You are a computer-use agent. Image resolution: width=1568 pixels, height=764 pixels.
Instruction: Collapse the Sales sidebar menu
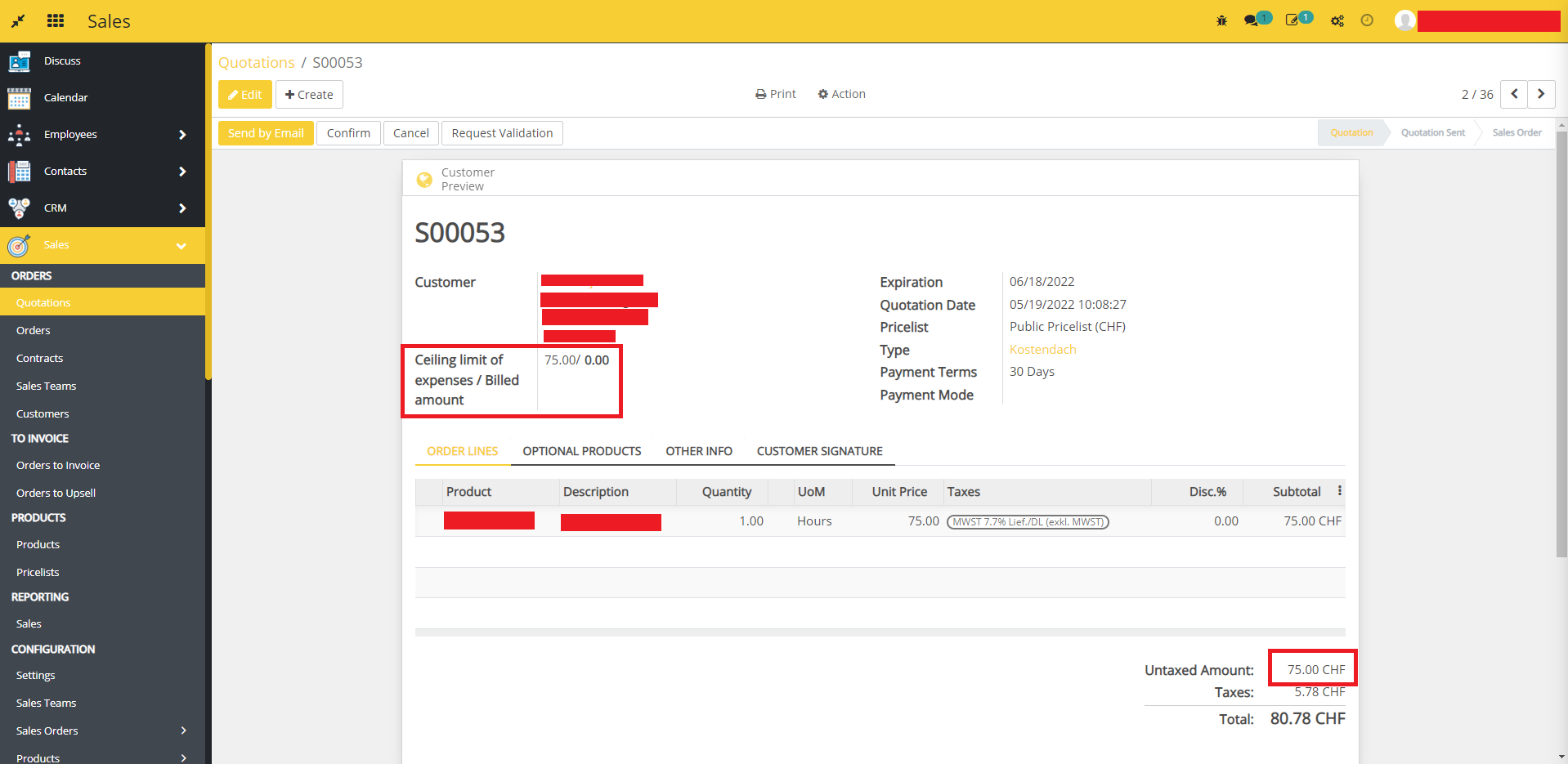point(181,245)
